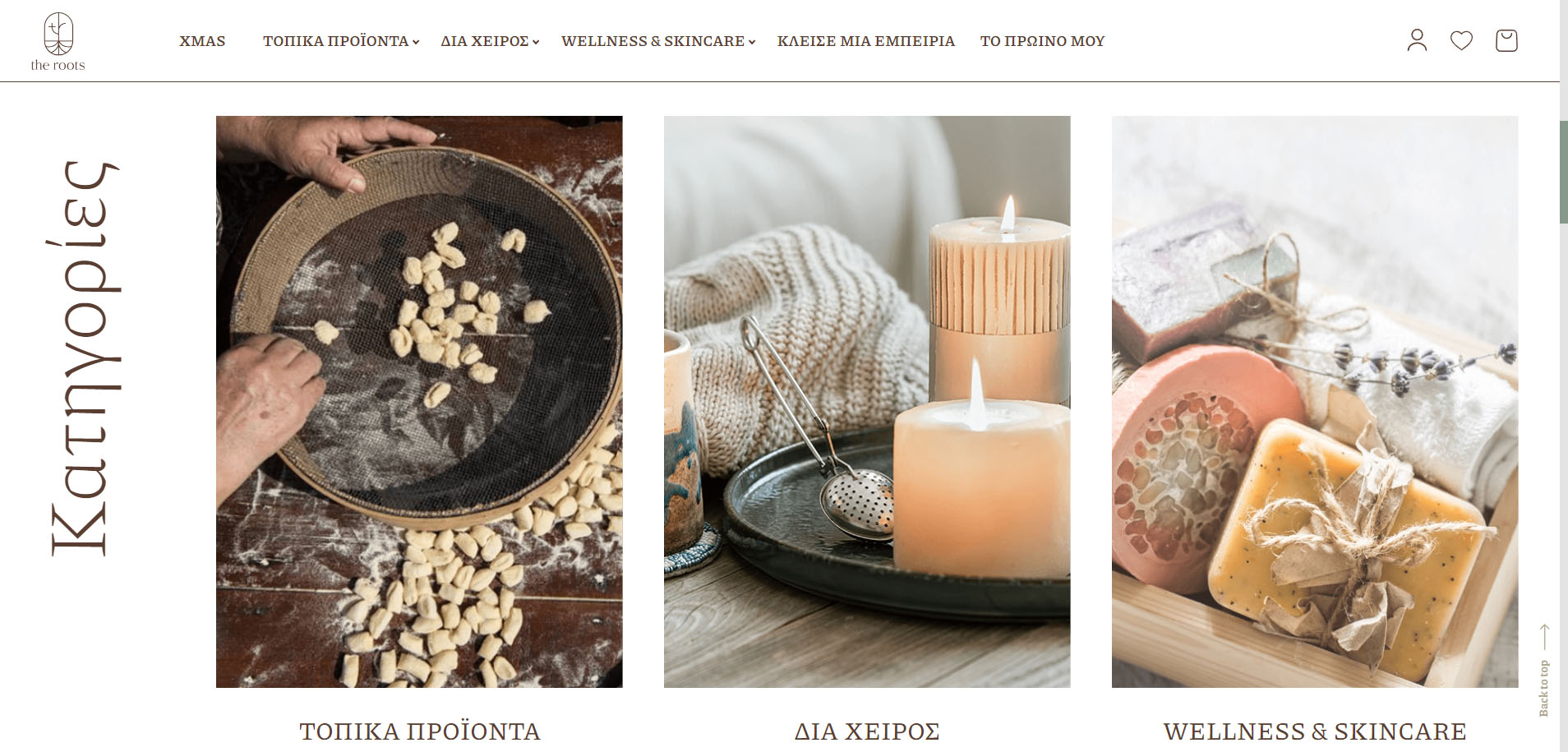Open the ΤΟΠΙΚΑ ΠΡΟΪΟΝΤΑ category title link
Viewport: 1568px width, 752px height.
[419, 731]
